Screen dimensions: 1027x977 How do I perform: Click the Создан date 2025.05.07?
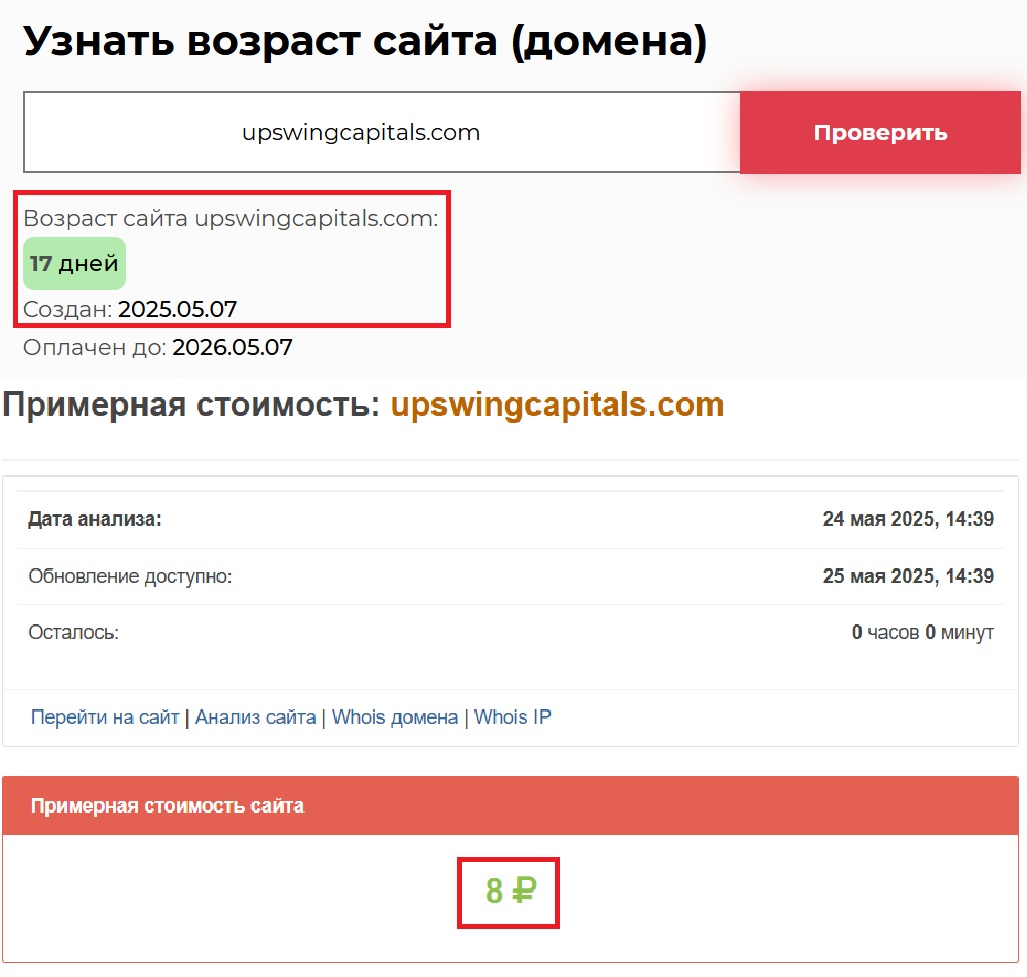(177, 309)
